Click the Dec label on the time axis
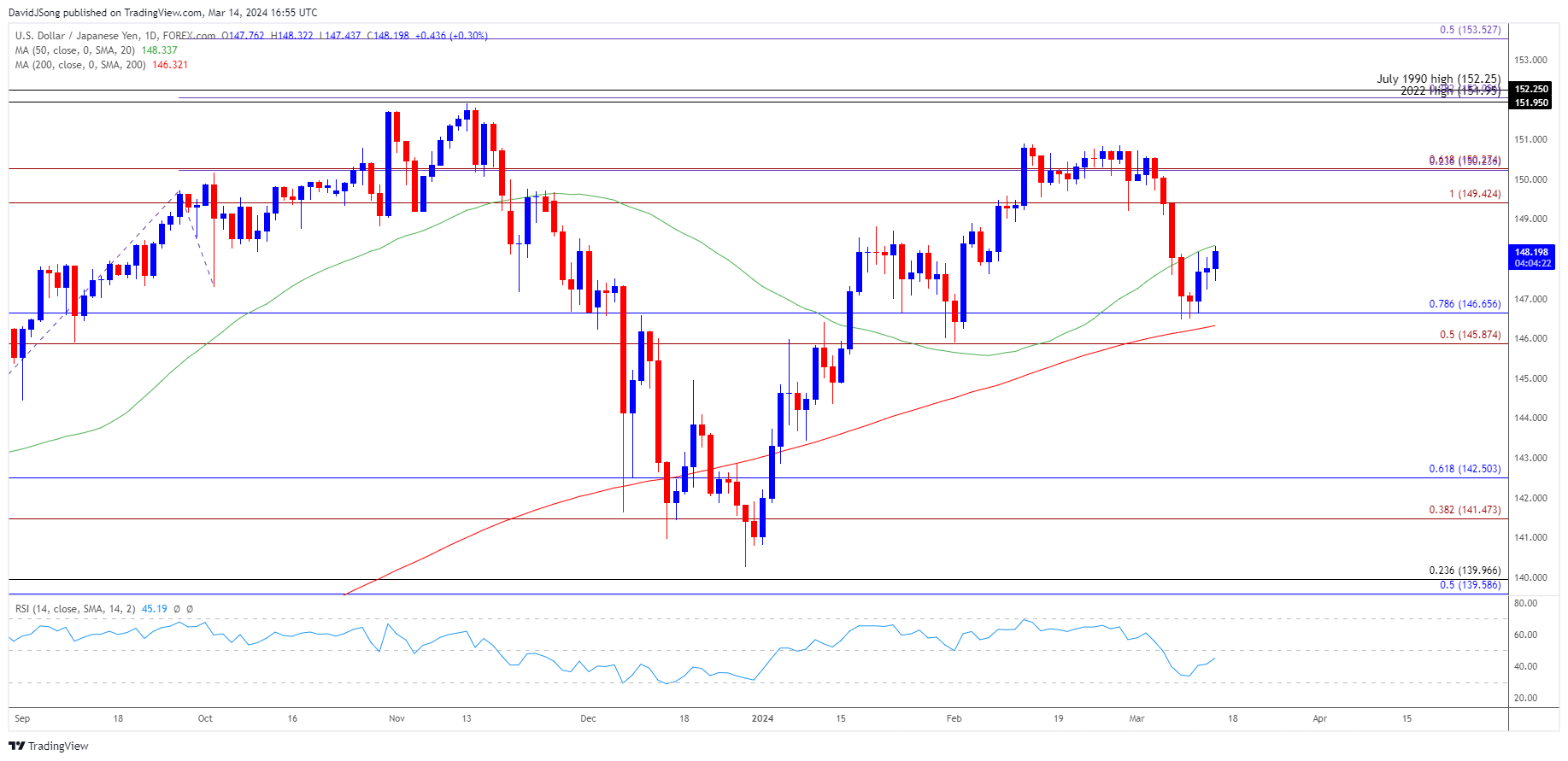Screen dimensions: 1568x761 pos(588,718)
